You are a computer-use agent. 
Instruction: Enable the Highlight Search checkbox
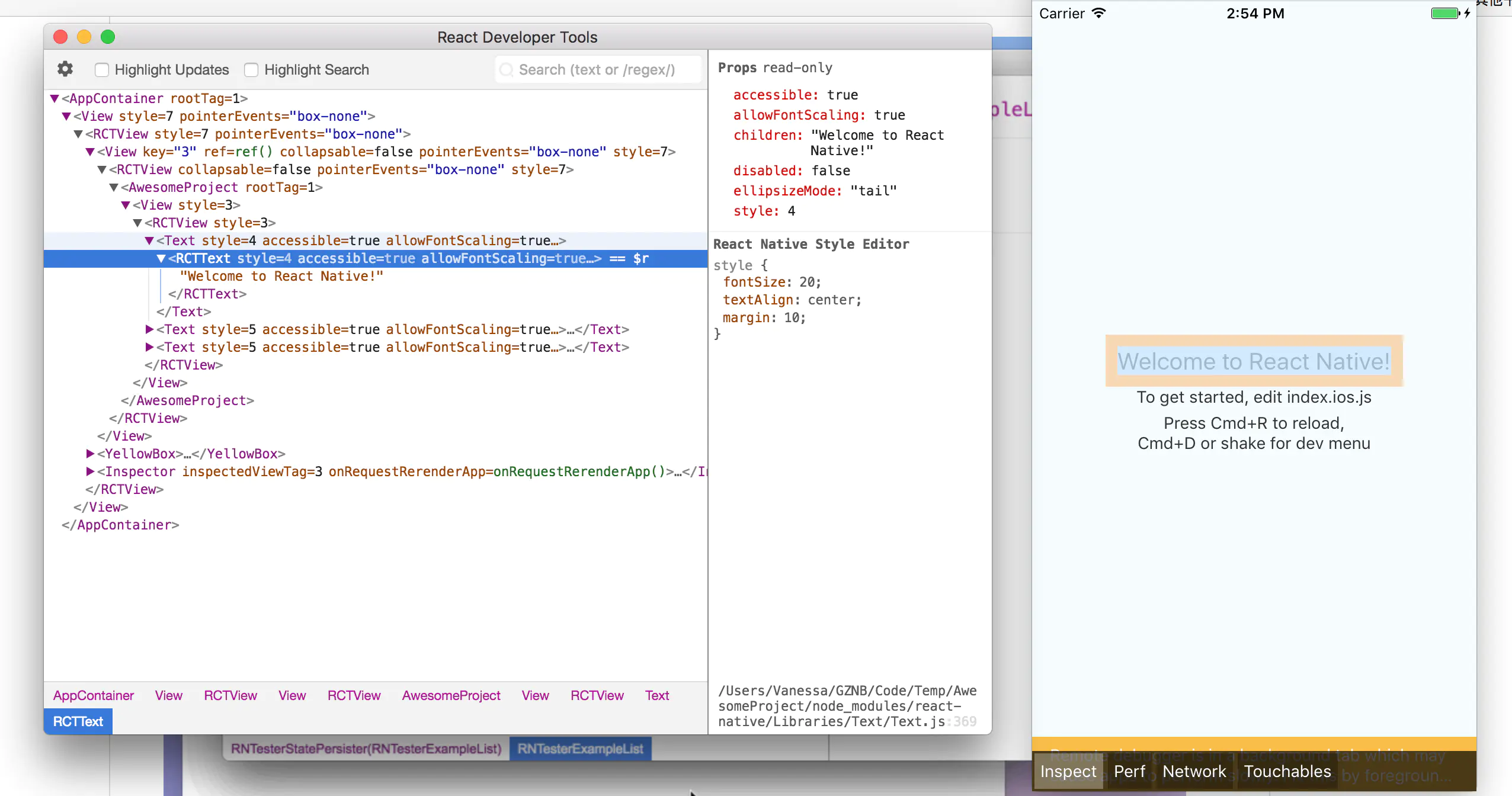[251, 70]
